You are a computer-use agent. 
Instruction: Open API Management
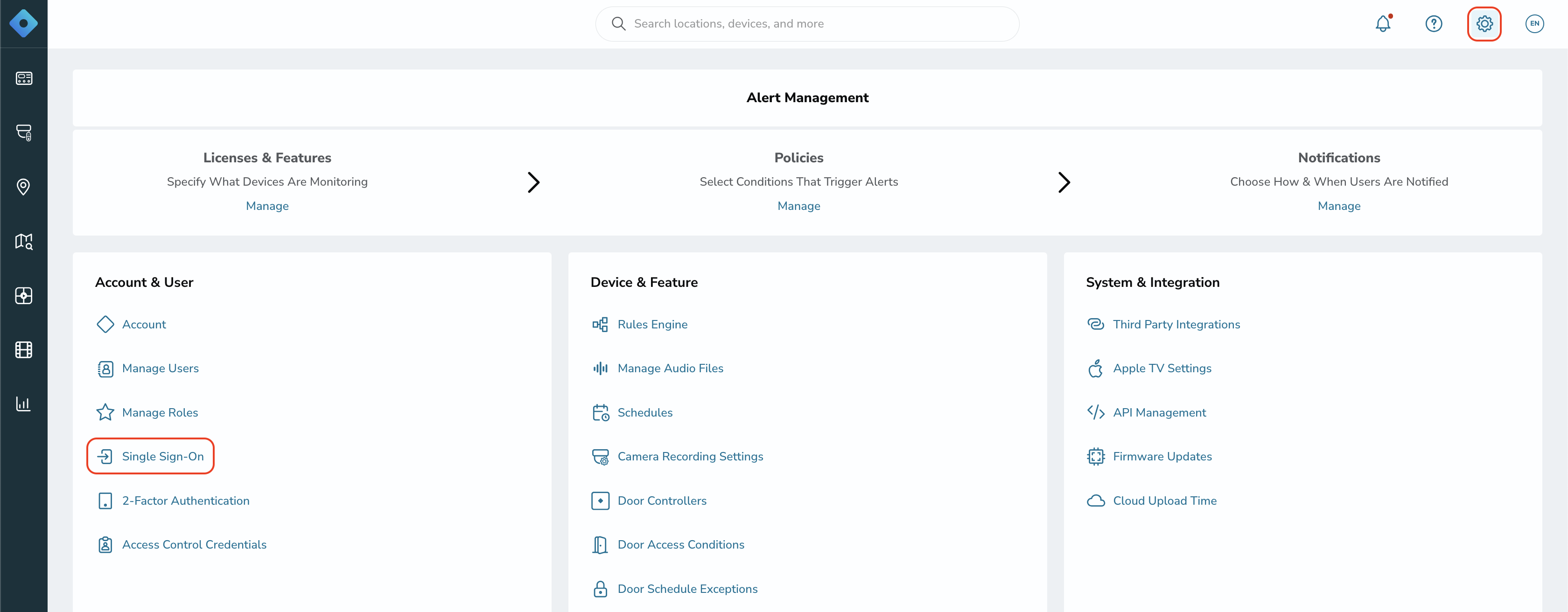point(1159,412)
